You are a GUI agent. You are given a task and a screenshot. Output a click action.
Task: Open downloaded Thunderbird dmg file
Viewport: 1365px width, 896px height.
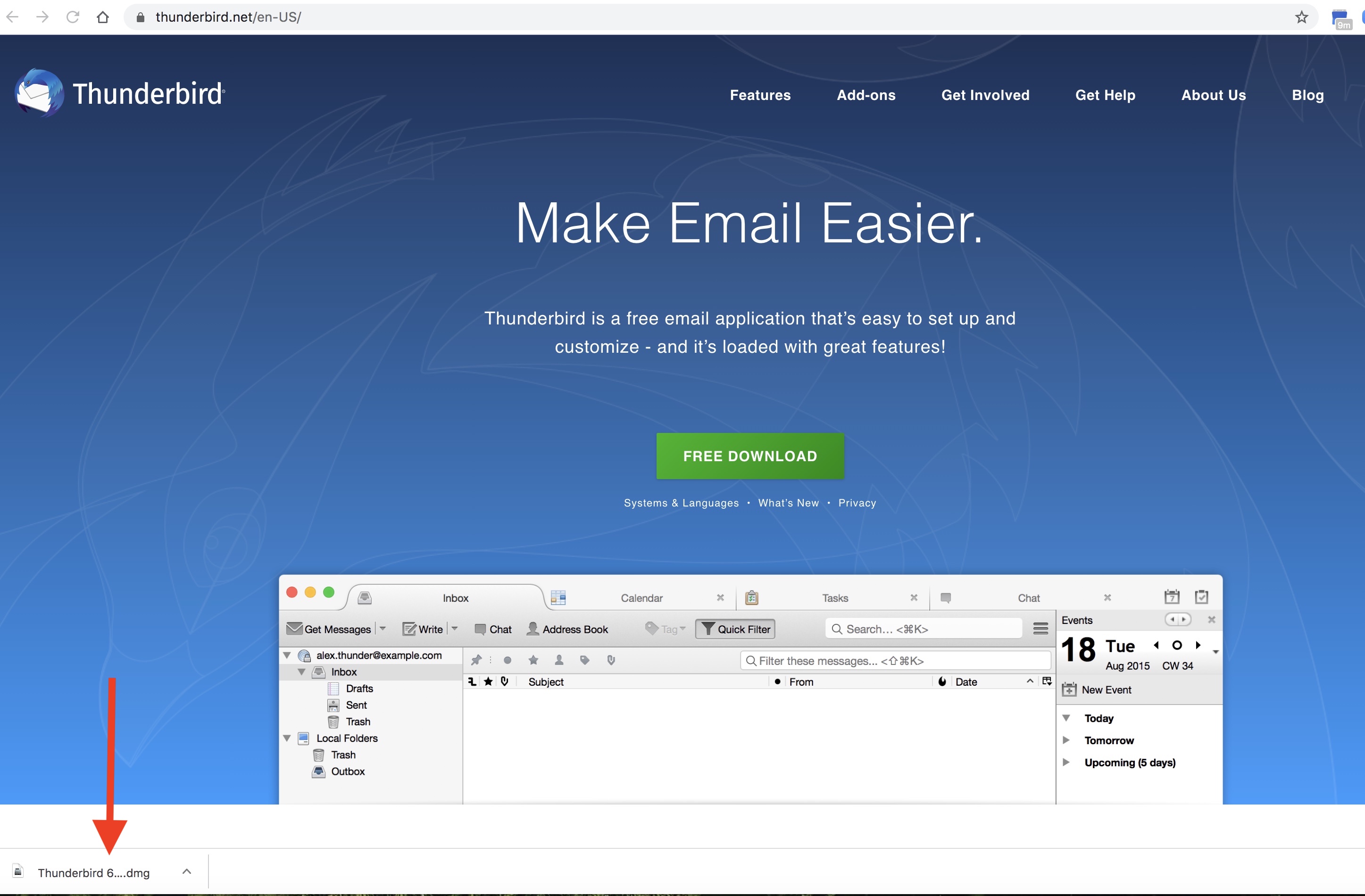point(93,872)
